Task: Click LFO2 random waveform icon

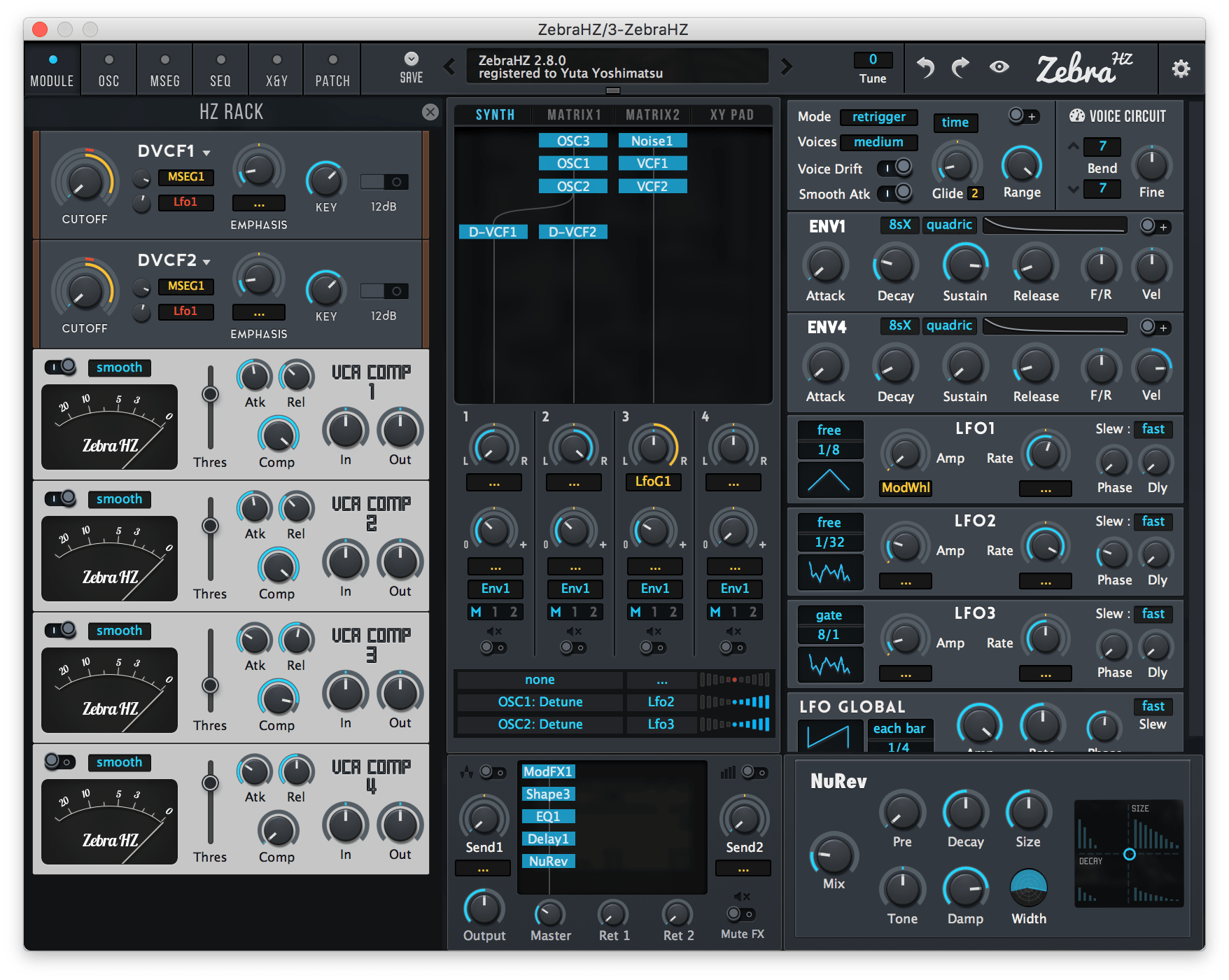Action: 830,573
